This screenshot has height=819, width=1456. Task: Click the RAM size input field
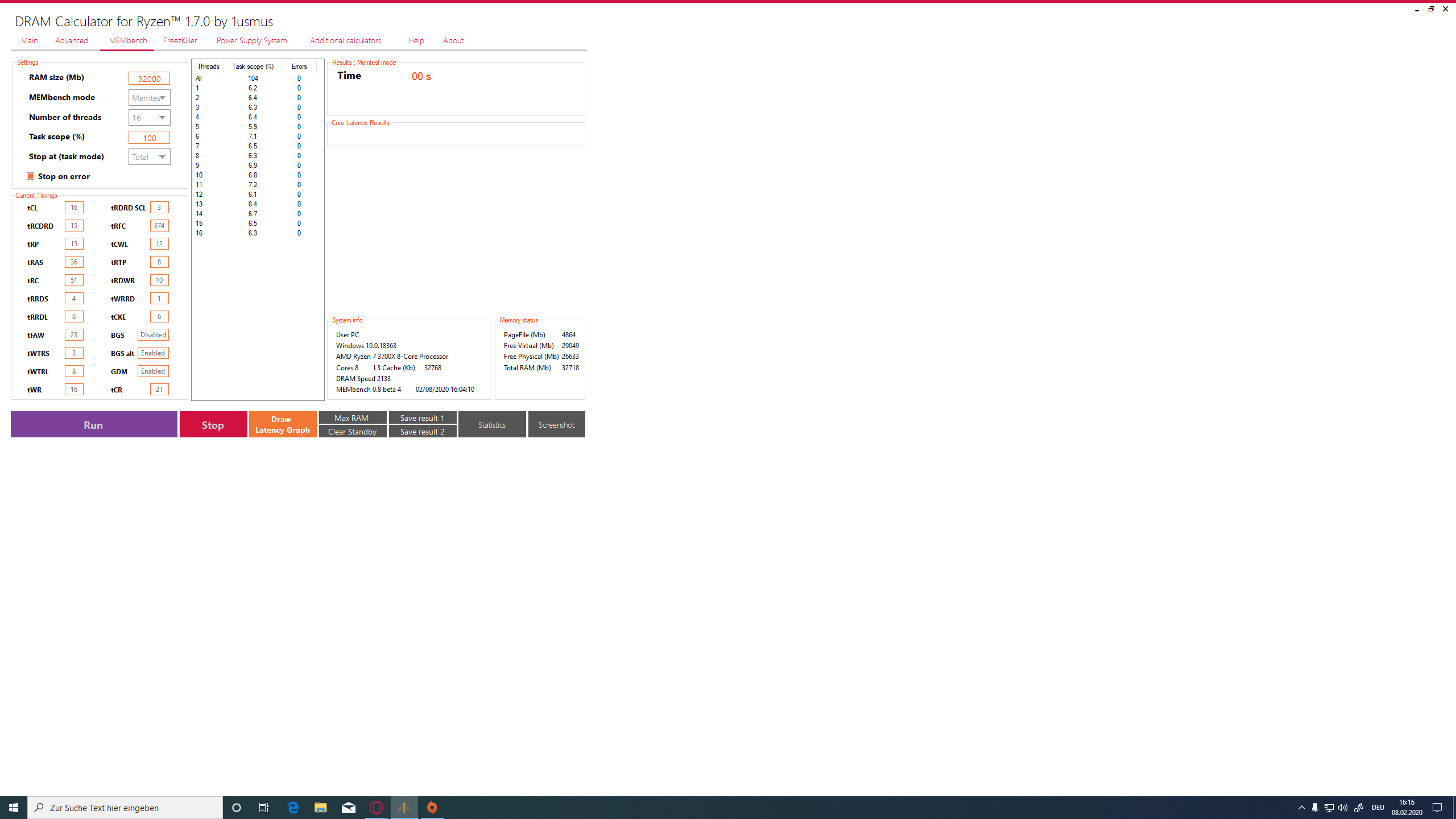(149, 78)
